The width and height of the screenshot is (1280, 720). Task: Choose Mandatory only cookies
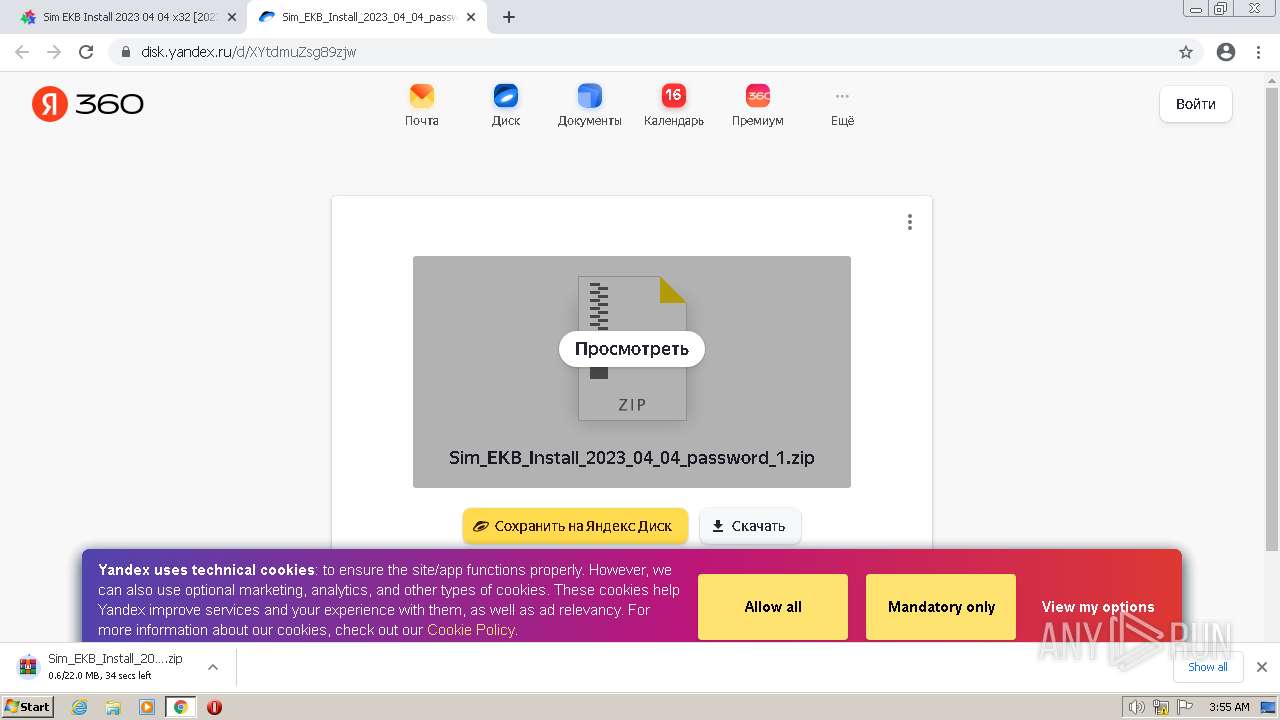(x=941, y=607)
